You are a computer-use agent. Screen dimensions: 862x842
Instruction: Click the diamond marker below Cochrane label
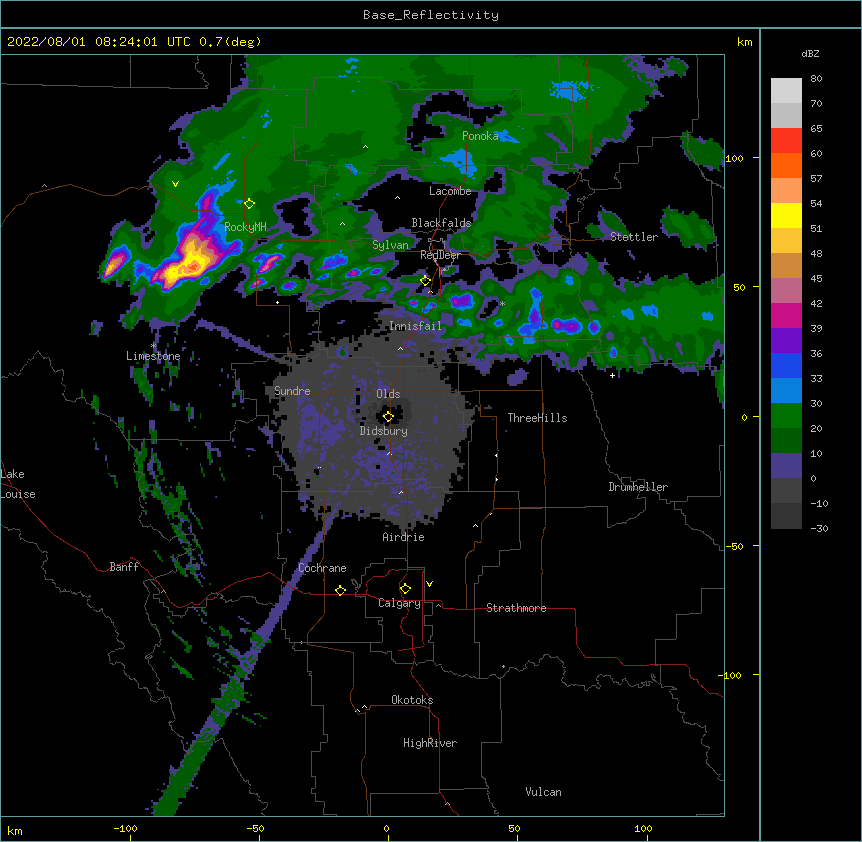point(340,590)
